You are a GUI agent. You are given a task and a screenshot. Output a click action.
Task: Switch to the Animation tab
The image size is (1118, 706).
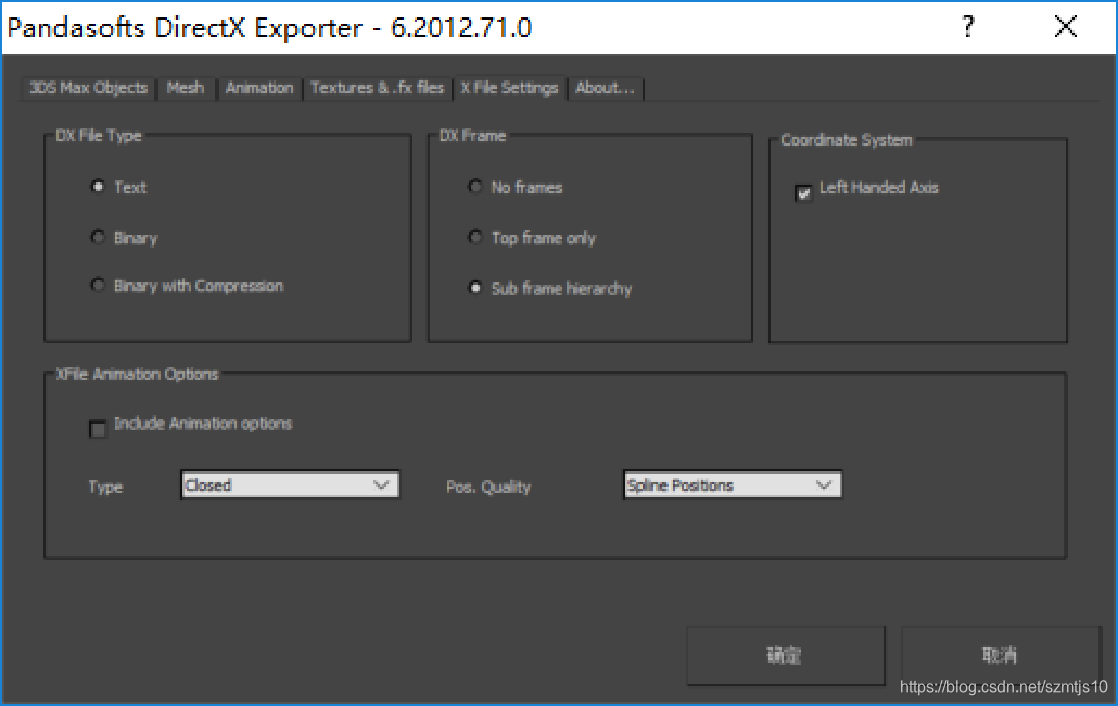point(260,88)
